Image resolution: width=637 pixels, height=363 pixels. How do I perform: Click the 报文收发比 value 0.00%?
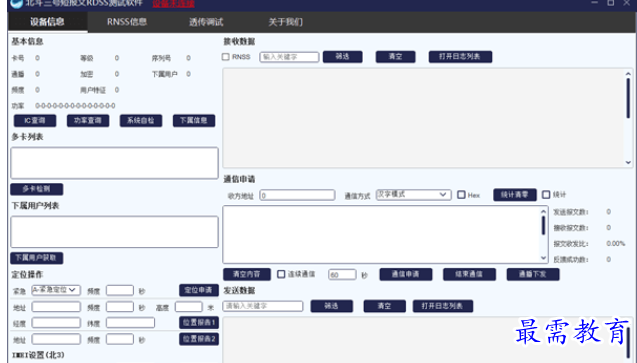point(615,244)
